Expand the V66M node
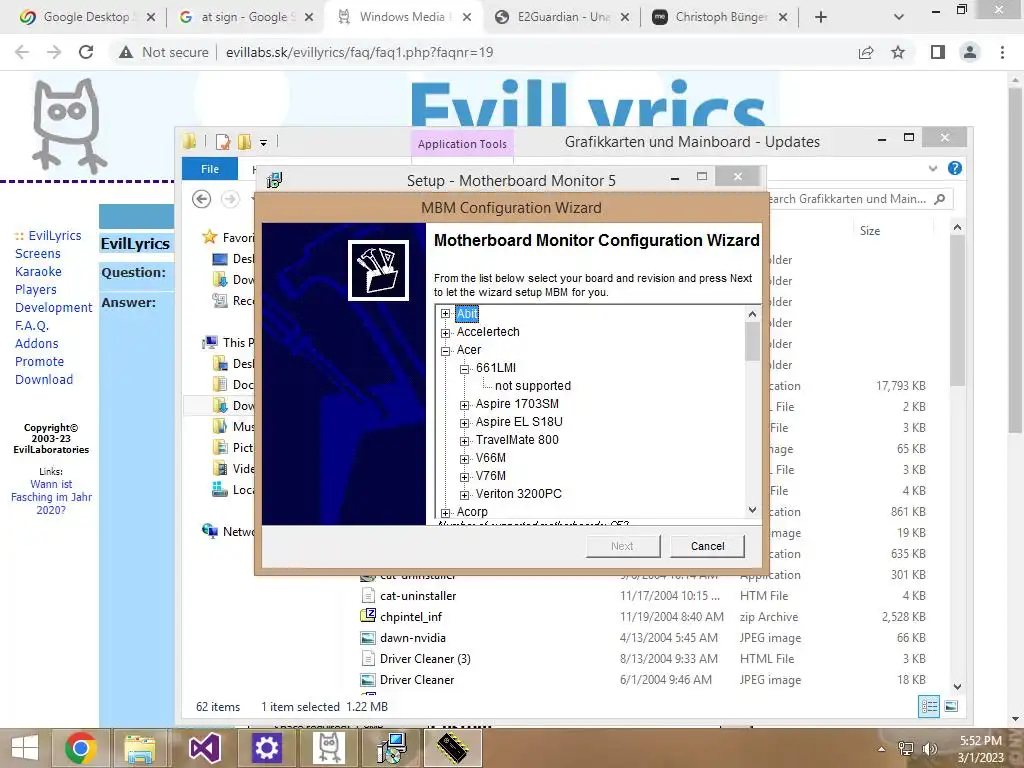The height and width of the screenshot is (768, 1024). point(464,459)
